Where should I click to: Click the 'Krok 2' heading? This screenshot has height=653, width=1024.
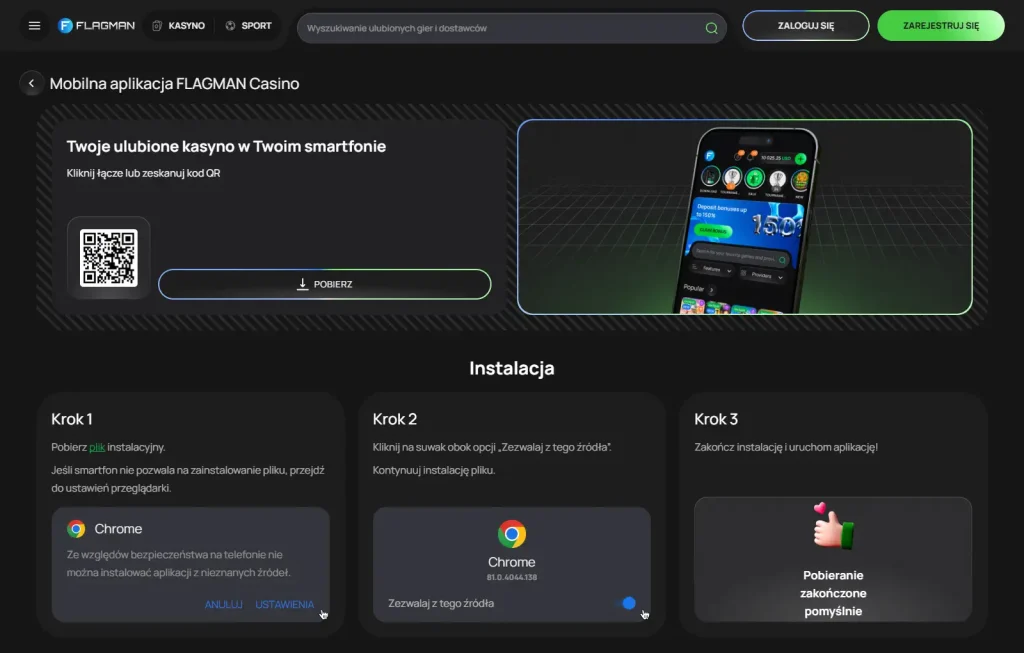(394, 419)
